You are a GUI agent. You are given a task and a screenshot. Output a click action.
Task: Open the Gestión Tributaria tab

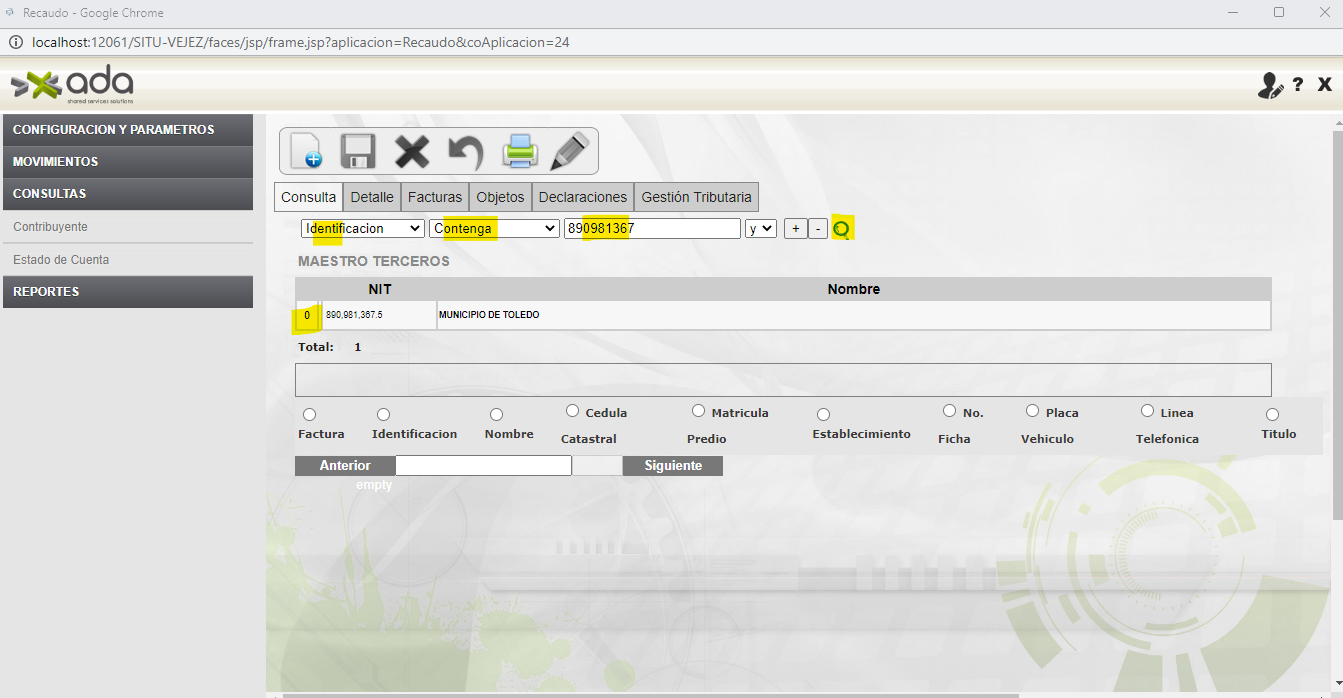[696, 197]
